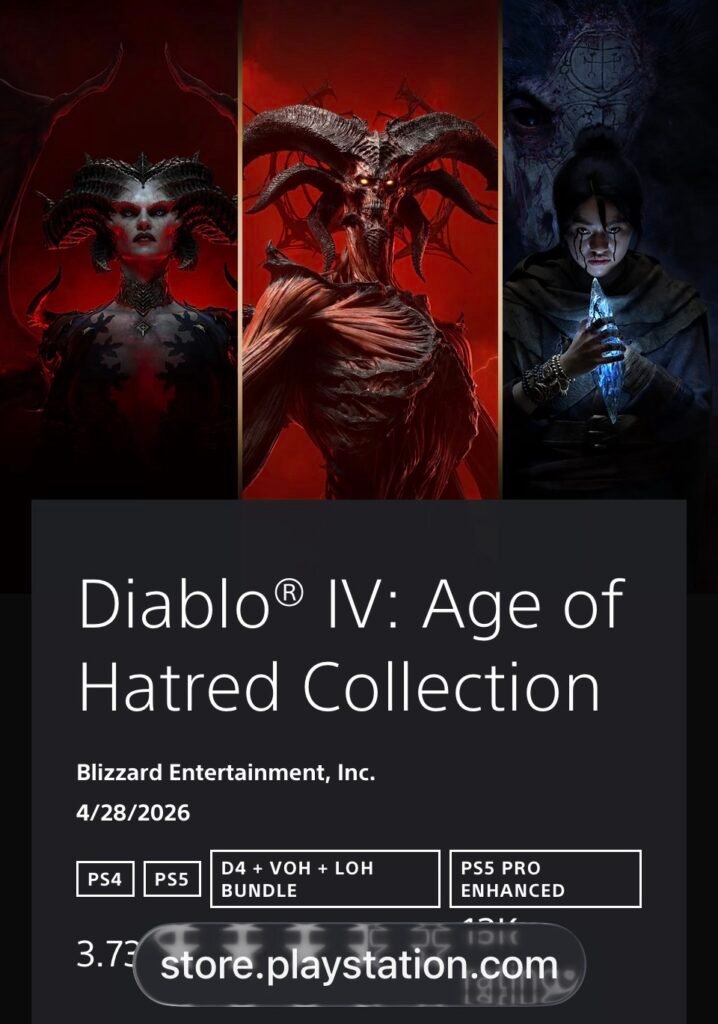Open the Blizzard Entertainment, Inc. publisher link
The width and height of the screenshot is (718, 1024).
[226, 773]
